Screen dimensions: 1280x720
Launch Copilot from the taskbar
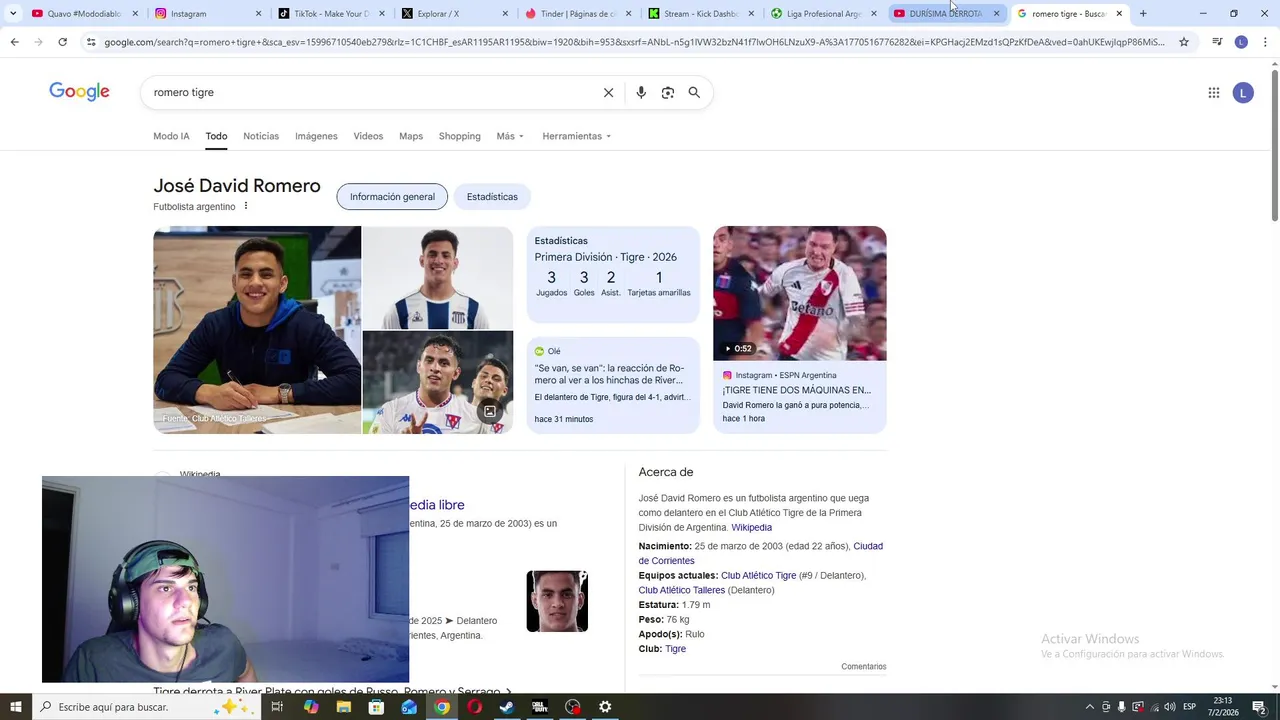[311, 707]
